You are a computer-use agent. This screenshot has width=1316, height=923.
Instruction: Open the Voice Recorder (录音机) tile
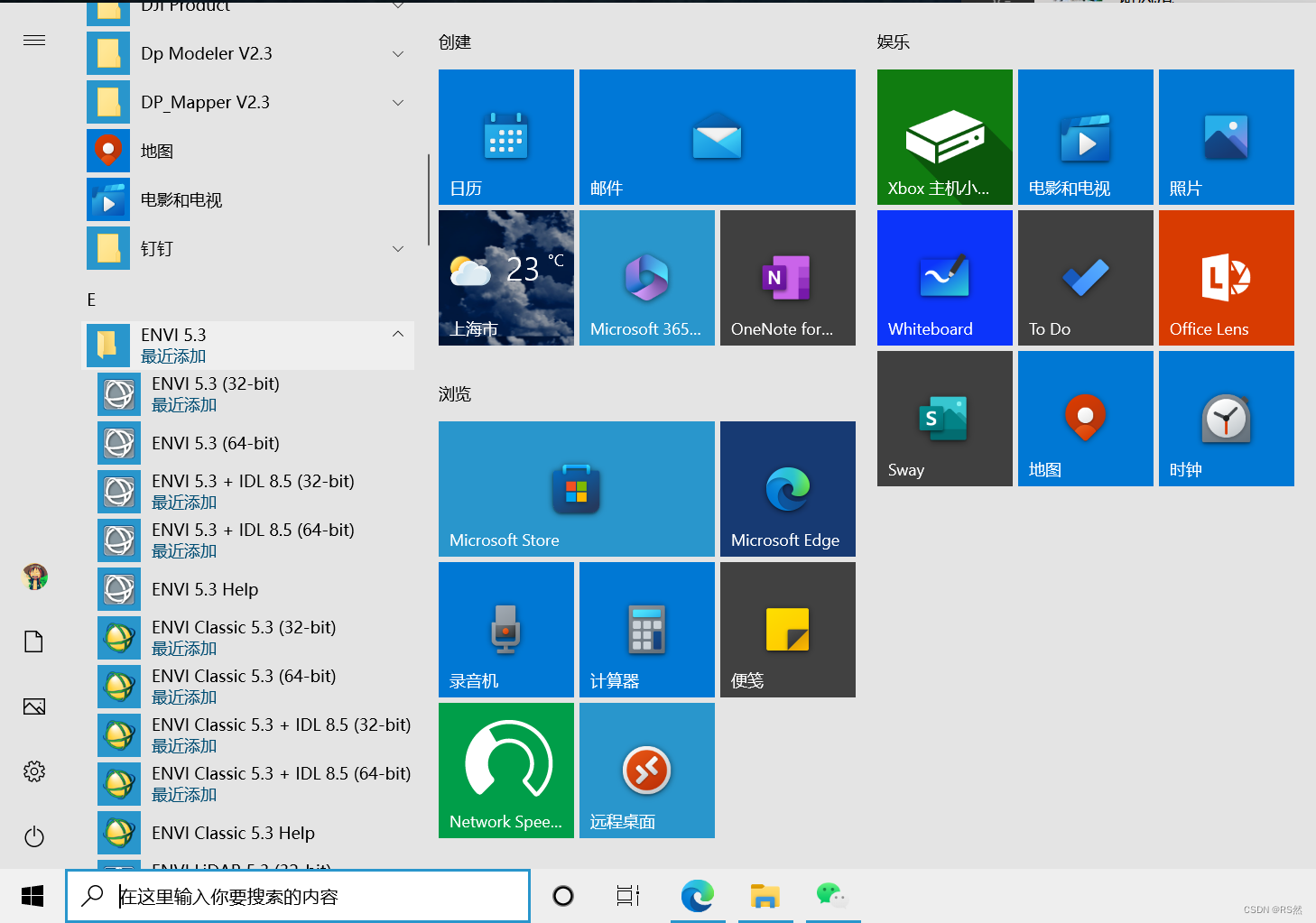click(506, 630)
